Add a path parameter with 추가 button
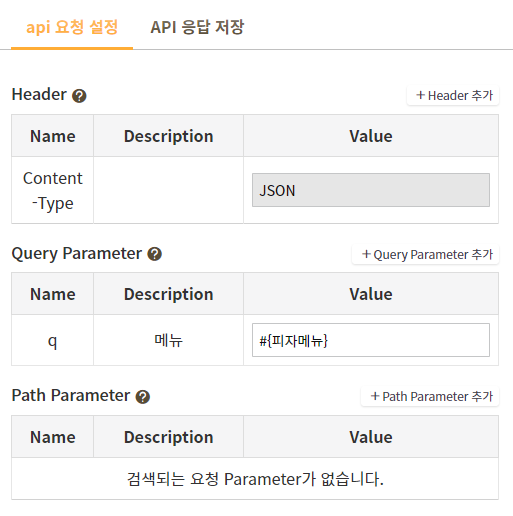 tap(430, 397)
